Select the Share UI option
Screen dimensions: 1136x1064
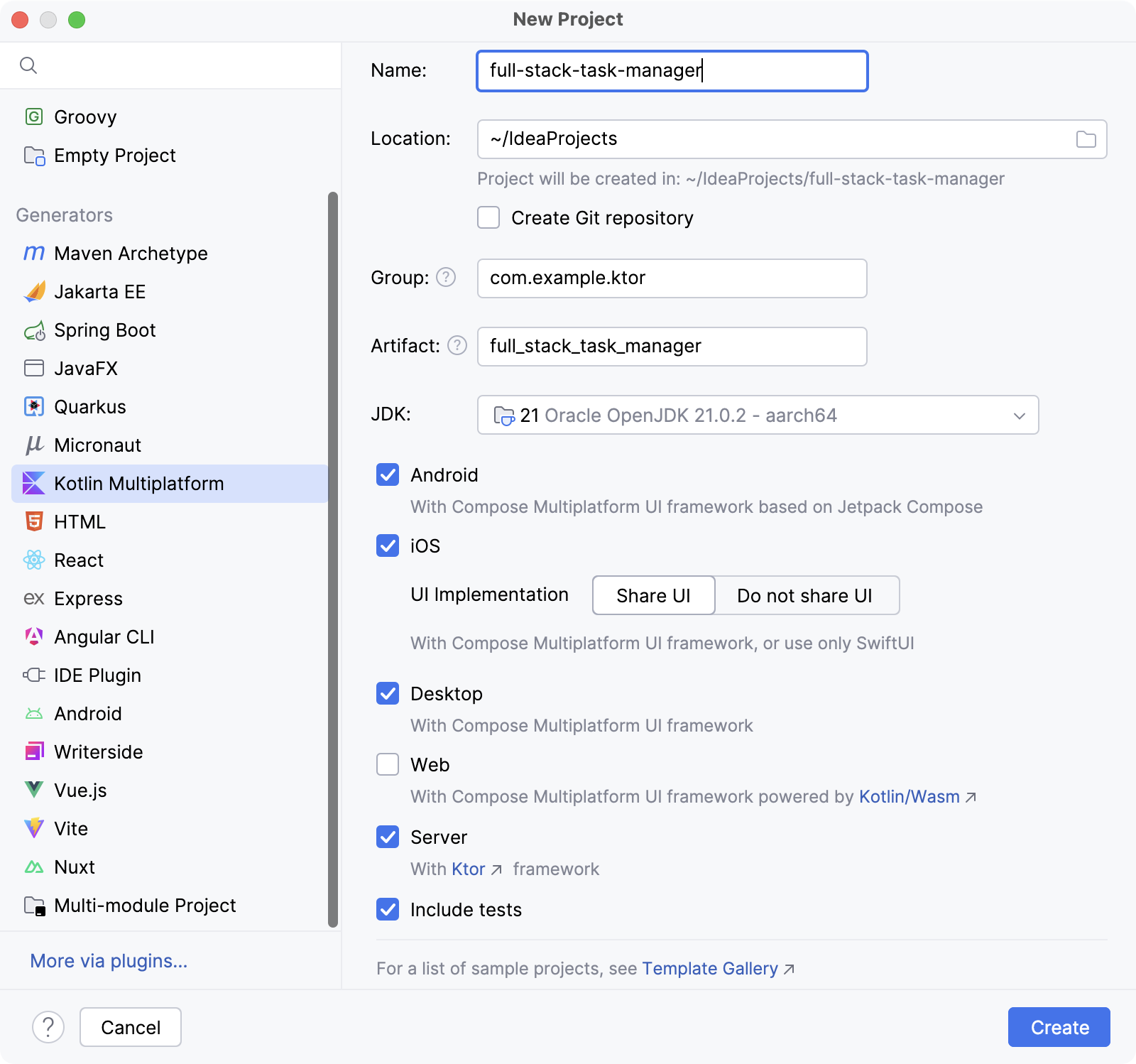tap(653, 595)
